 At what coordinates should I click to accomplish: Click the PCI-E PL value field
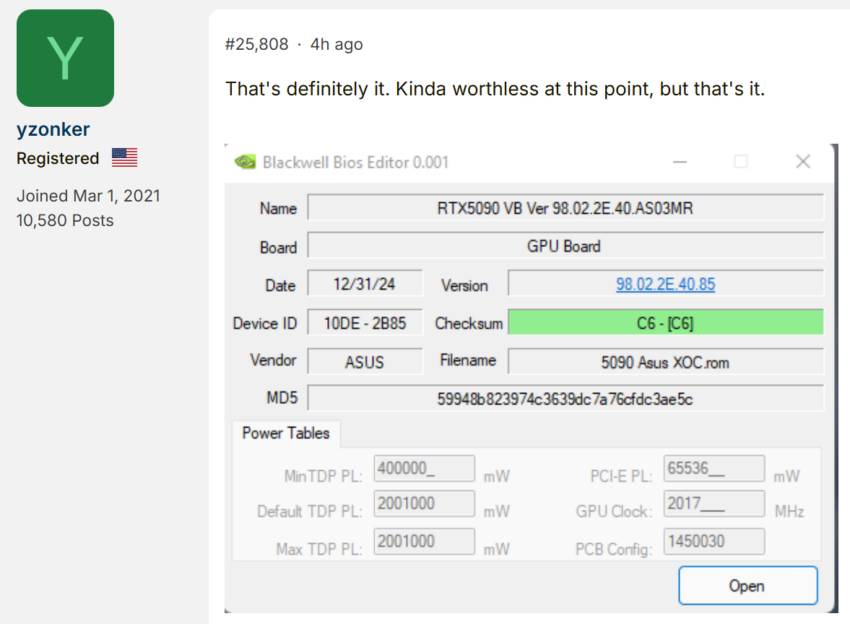coord(713,469)
